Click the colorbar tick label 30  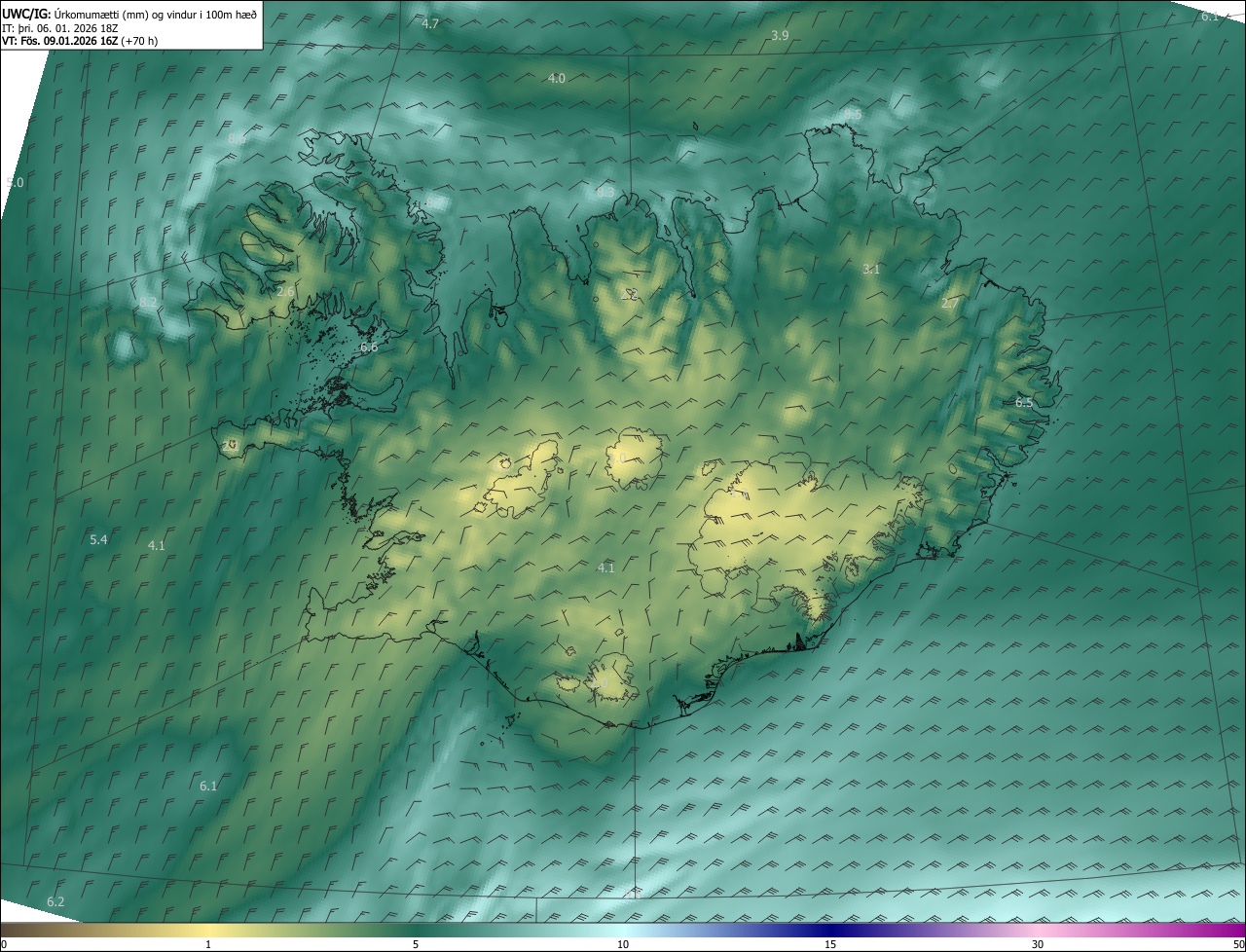pos(1038,944)
